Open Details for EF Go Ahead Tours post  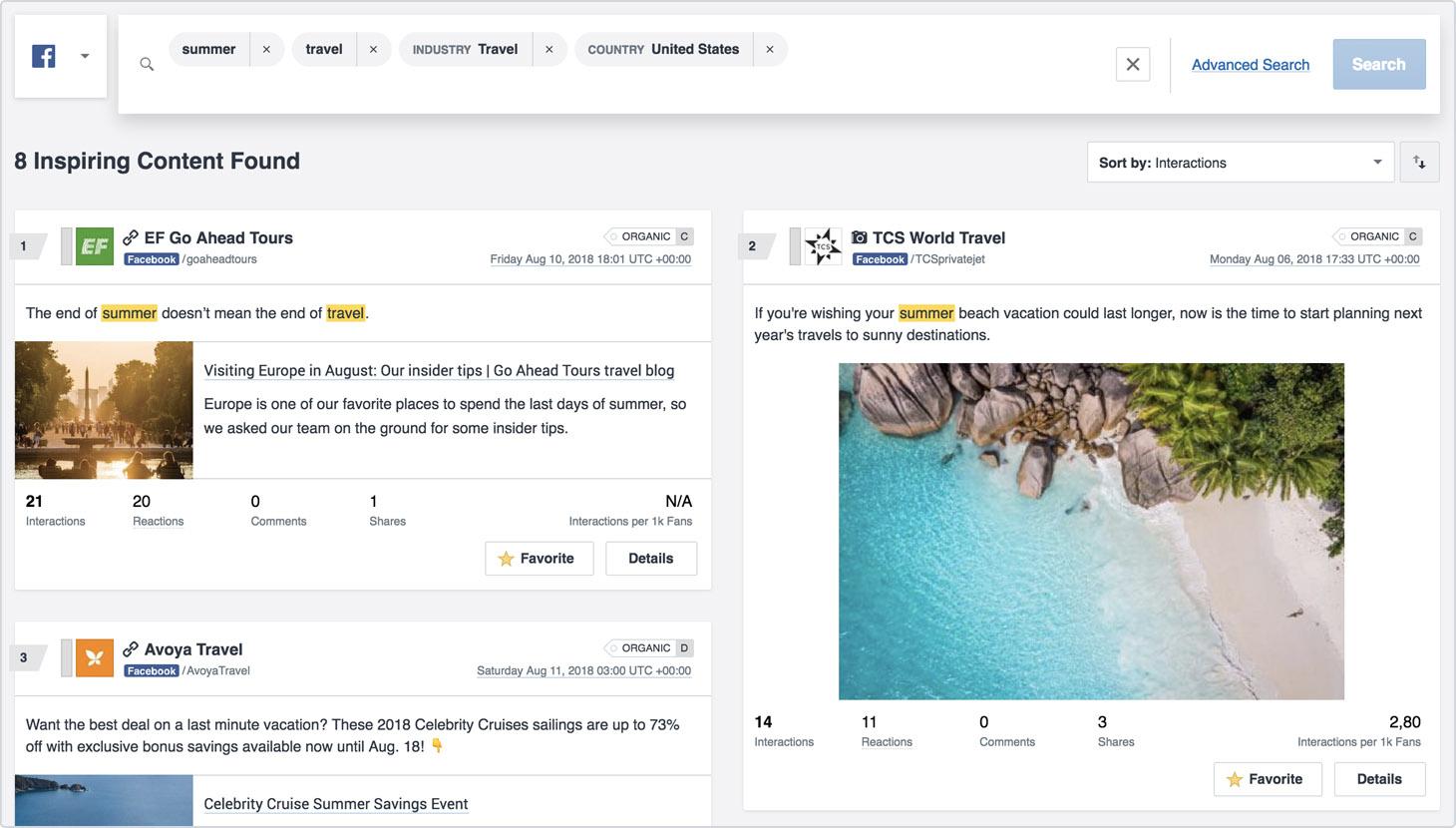click(651, 559)
